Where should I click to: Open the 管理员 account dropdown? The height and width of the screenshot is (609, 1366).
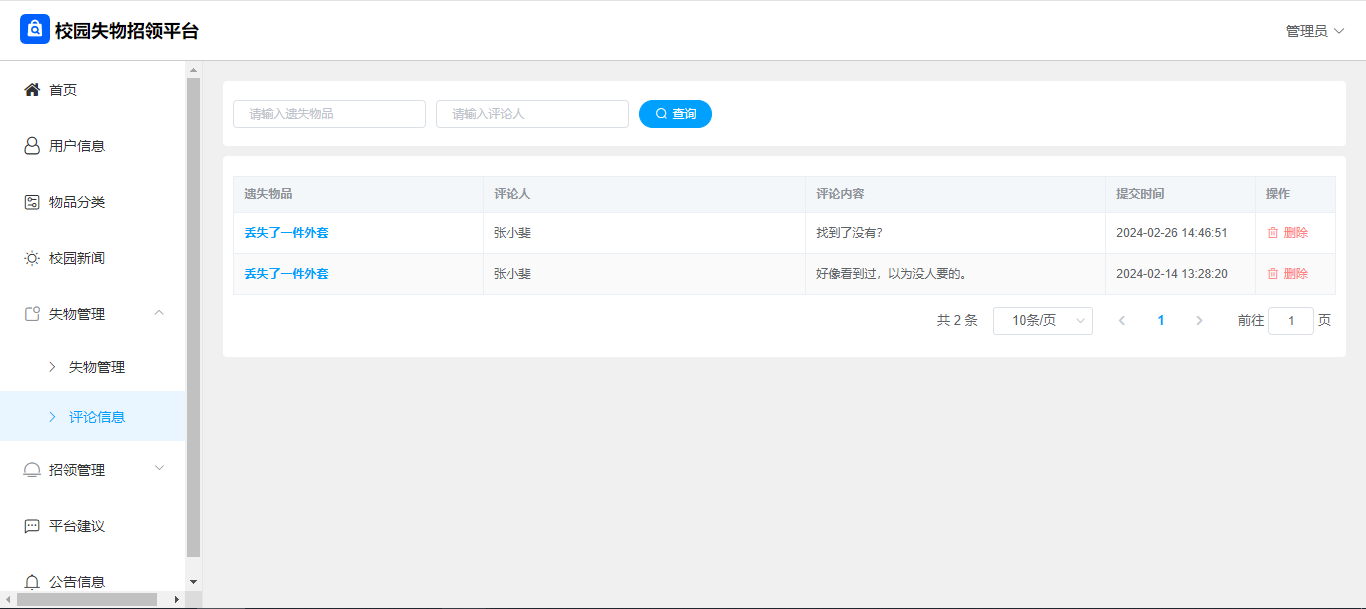1314,31
